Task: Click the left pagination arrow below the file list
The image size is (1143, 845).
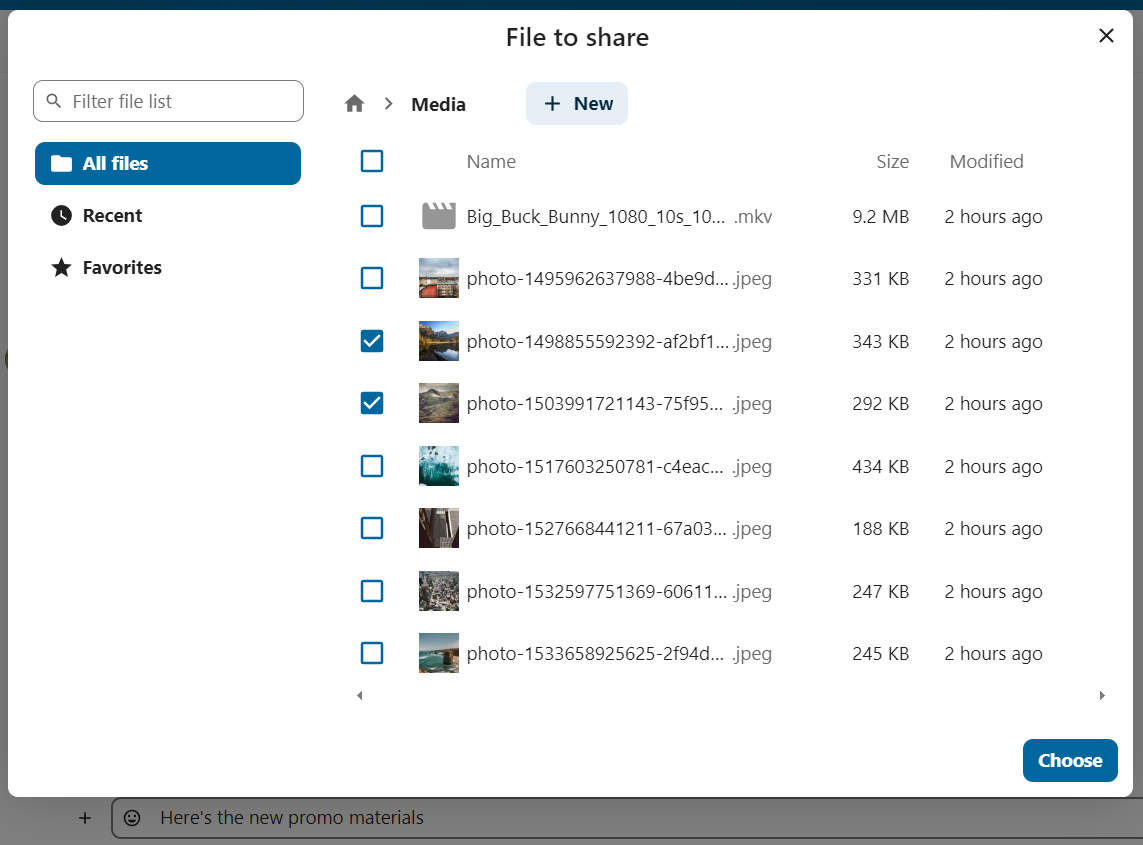Action: click(360, 695)
